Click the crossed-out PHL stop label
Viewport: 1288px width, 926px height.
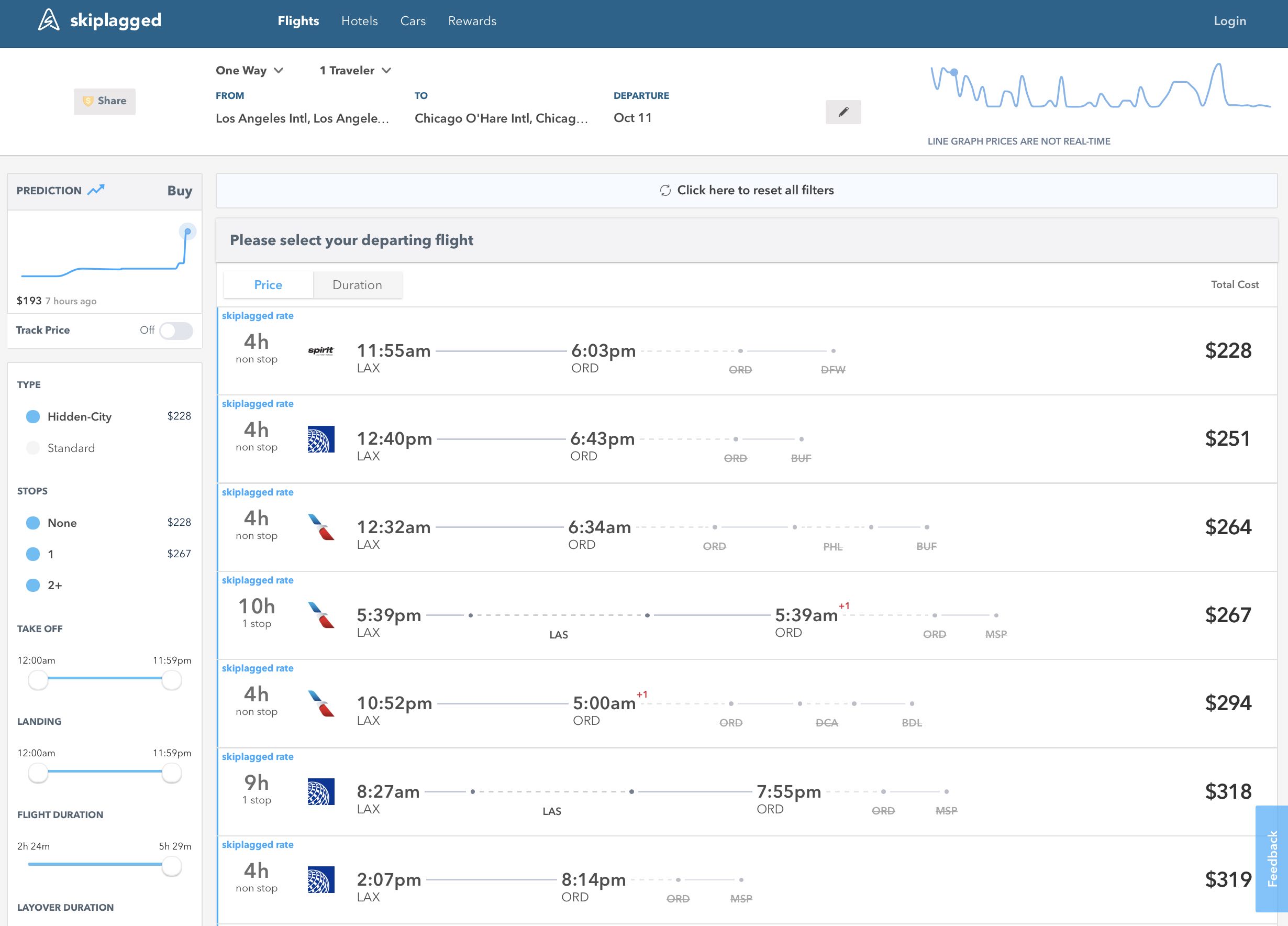tap(833, 546)
